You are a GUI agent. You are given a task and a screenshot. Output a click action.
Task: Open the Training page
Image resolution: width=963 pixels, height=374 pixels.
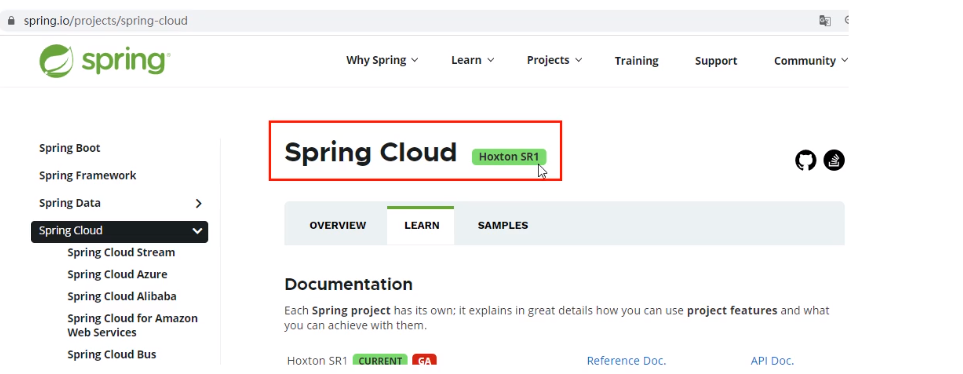[x=636, y=61]
